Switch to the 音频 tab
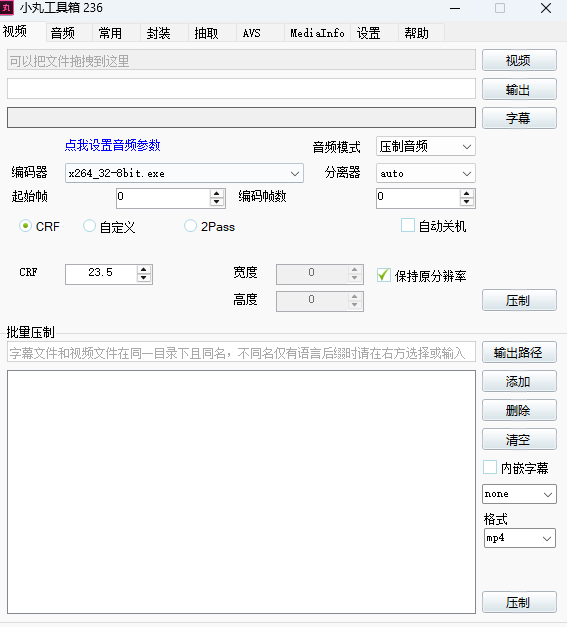This screenshot has width=567, height=627. pos(62,33)
